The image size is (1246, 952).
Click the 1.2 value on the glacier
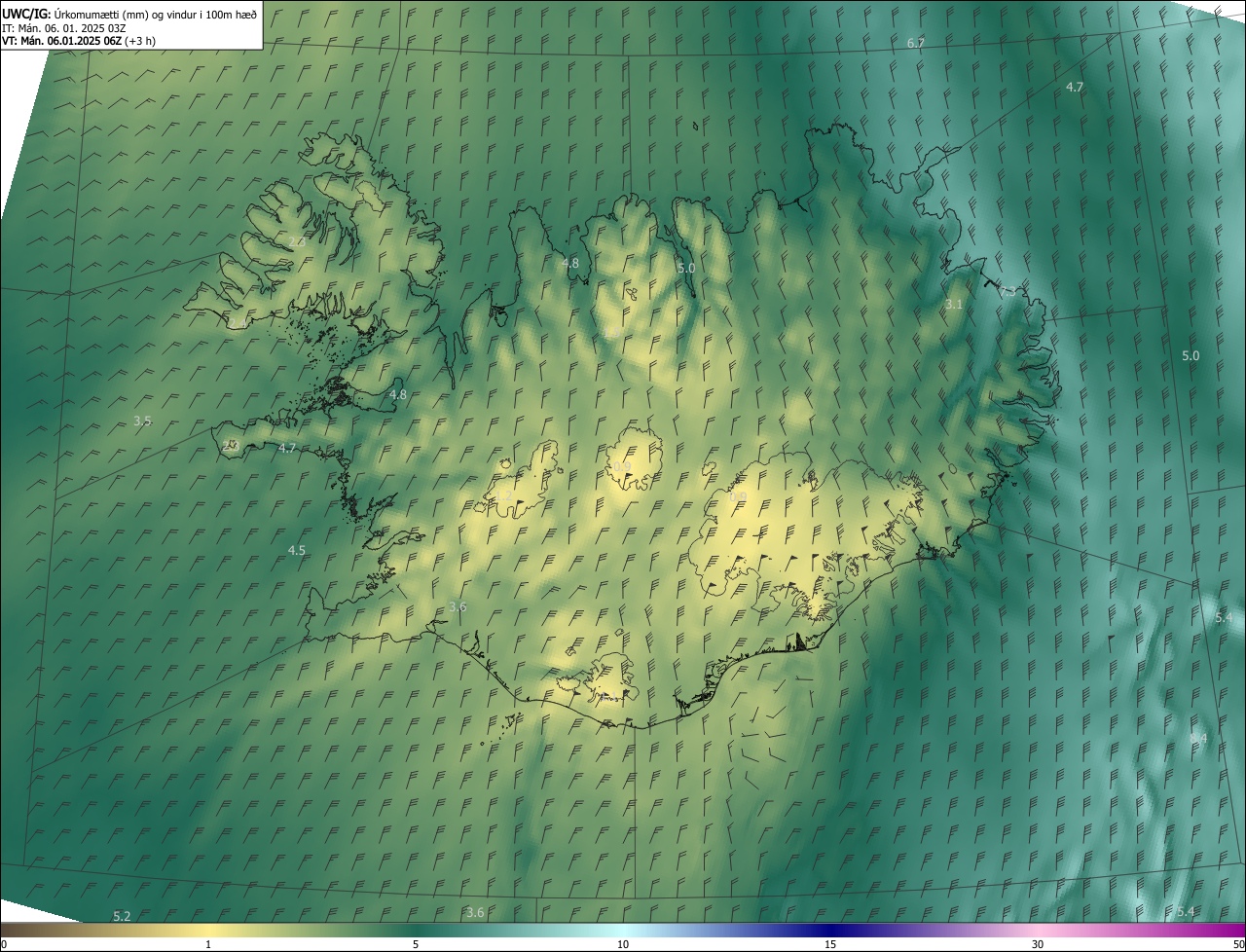504,495
